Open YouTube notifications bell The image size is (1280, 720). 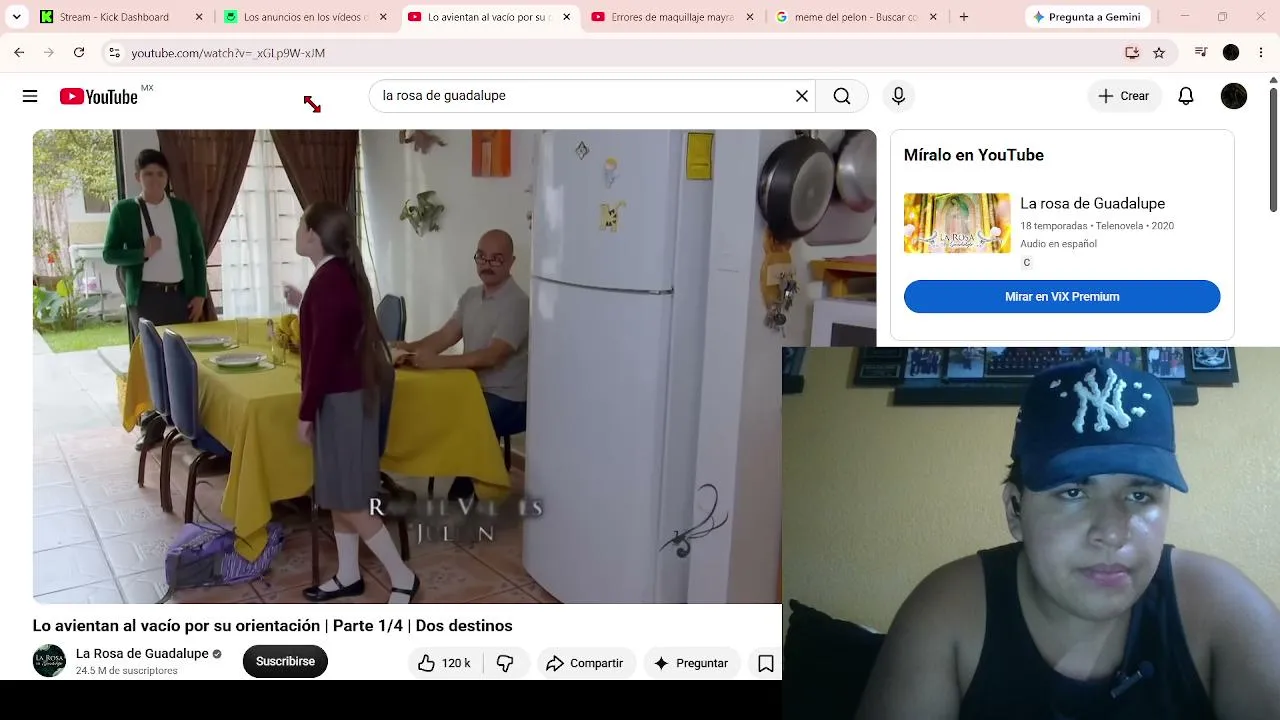pyautogui.click(x=1186, y=96)
